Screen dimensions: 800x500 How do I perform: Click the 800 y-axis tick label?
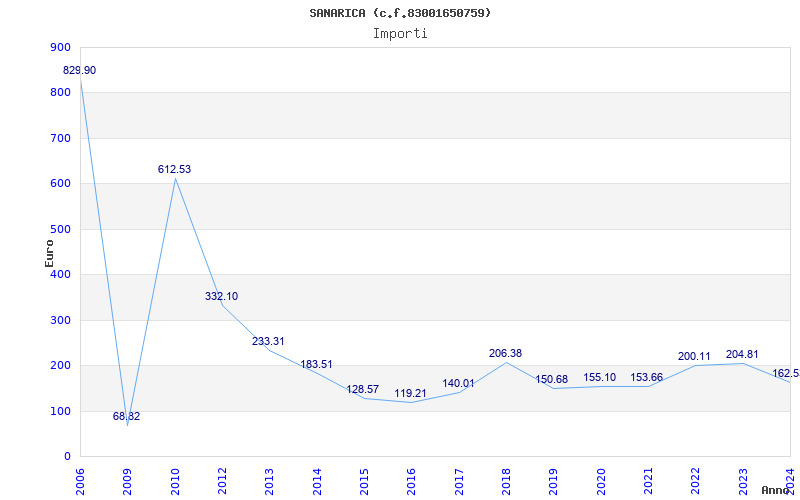(60, 93)
